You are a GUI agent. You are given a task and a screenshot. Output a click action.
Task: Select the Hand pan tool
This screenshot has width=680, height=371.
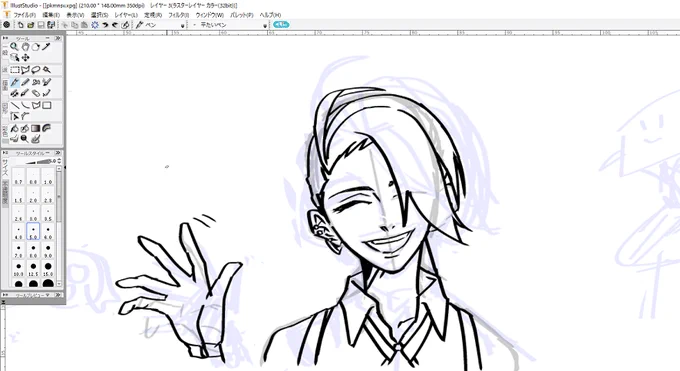click(x=25, y=47)
